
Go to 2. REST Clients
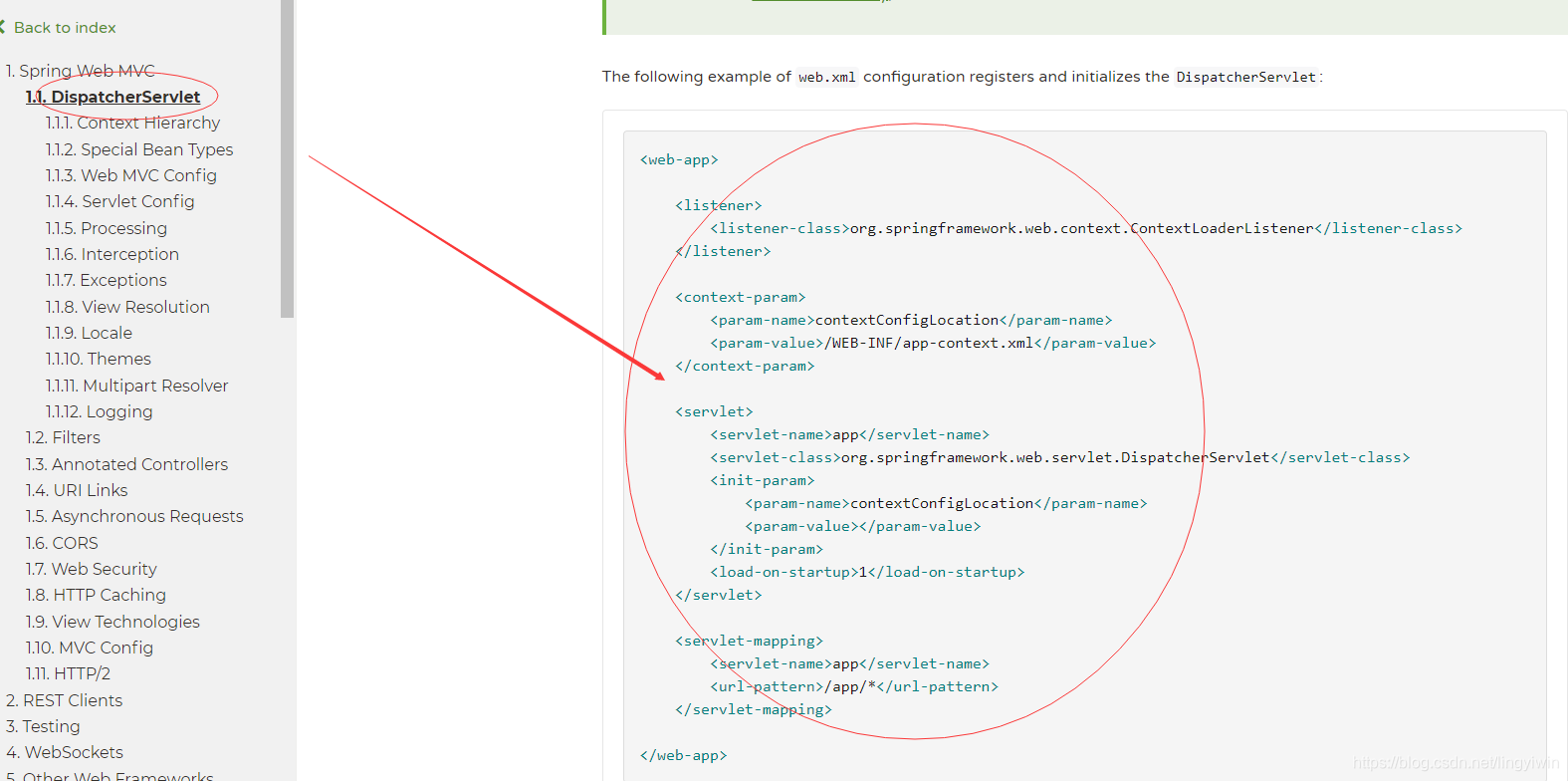[x=64, y=700]
